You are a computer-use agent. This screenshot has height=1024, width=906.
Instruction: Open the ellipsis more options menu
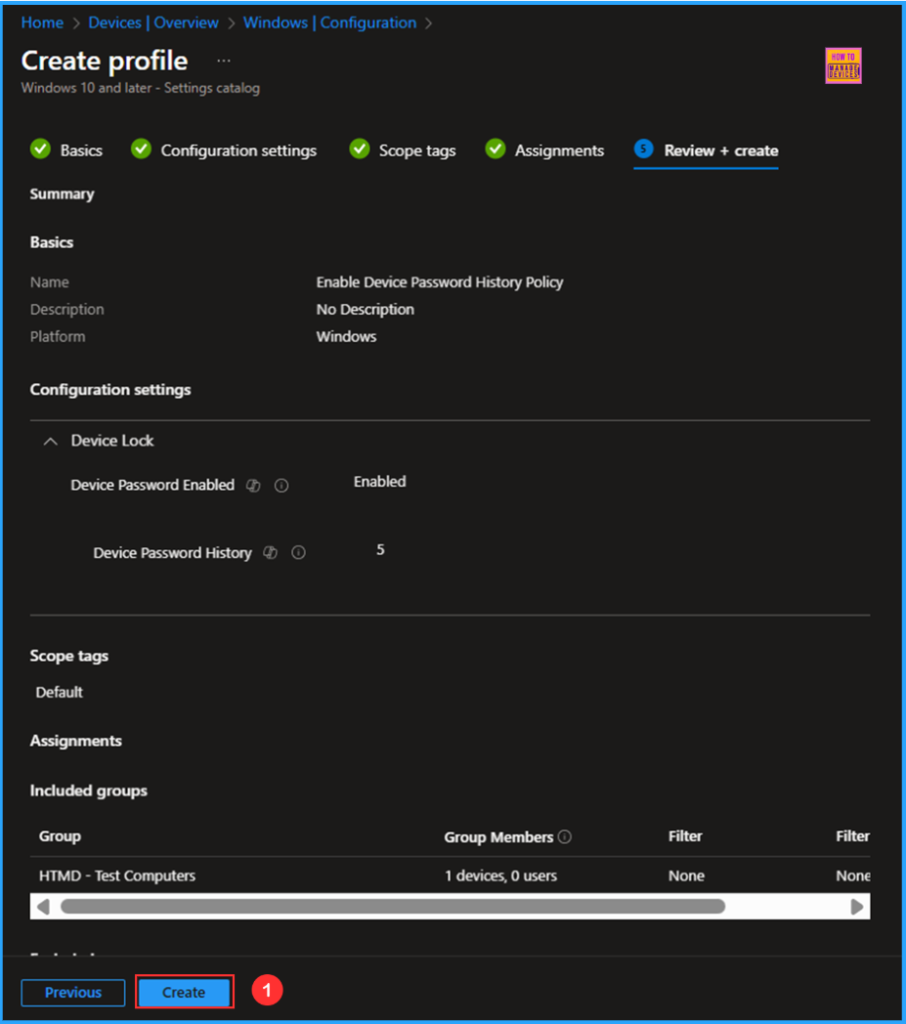(224, 61)
